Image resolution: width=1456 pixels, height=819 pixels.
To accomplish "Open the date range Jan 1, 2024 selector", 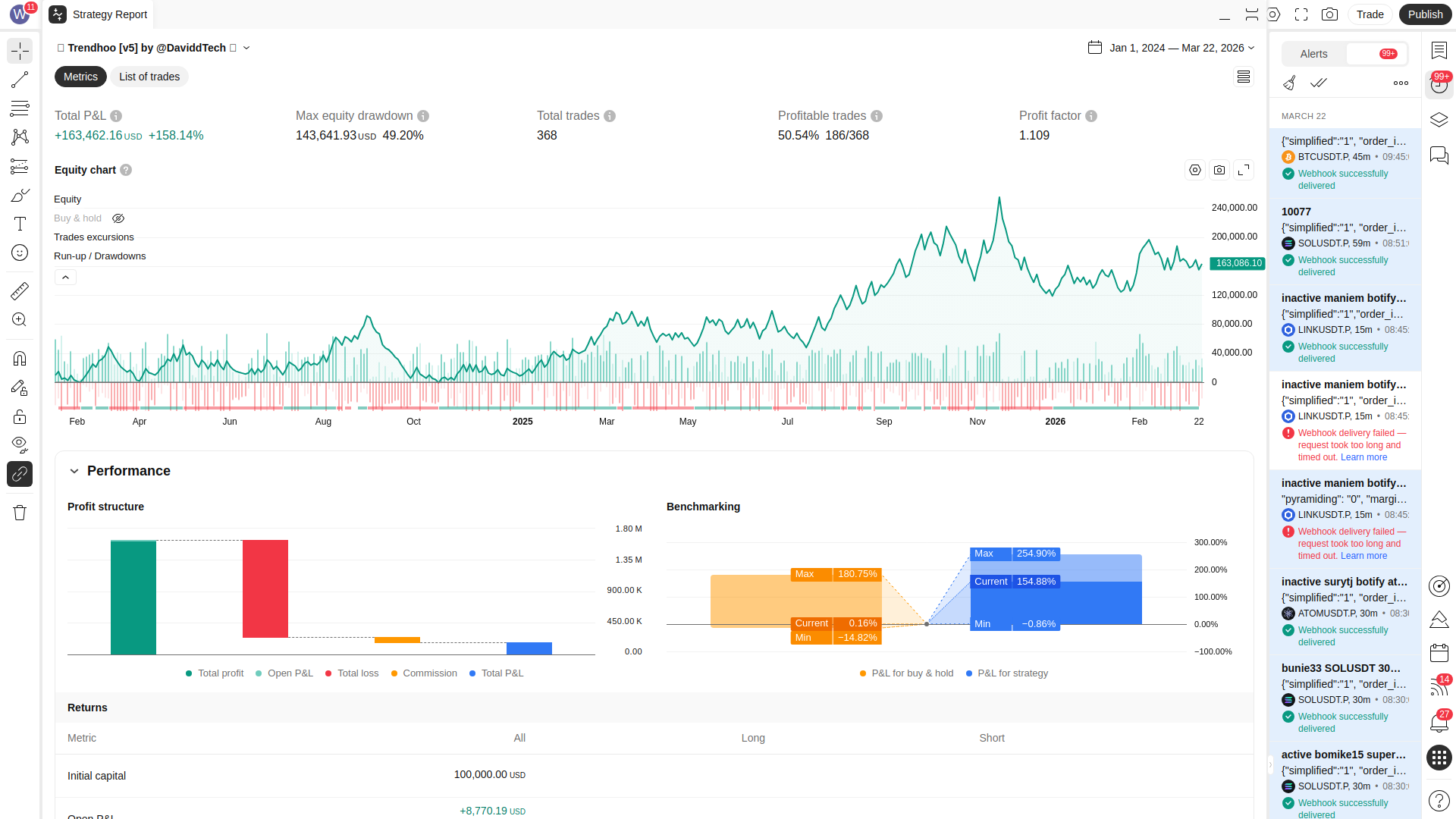I will 1172,48.
